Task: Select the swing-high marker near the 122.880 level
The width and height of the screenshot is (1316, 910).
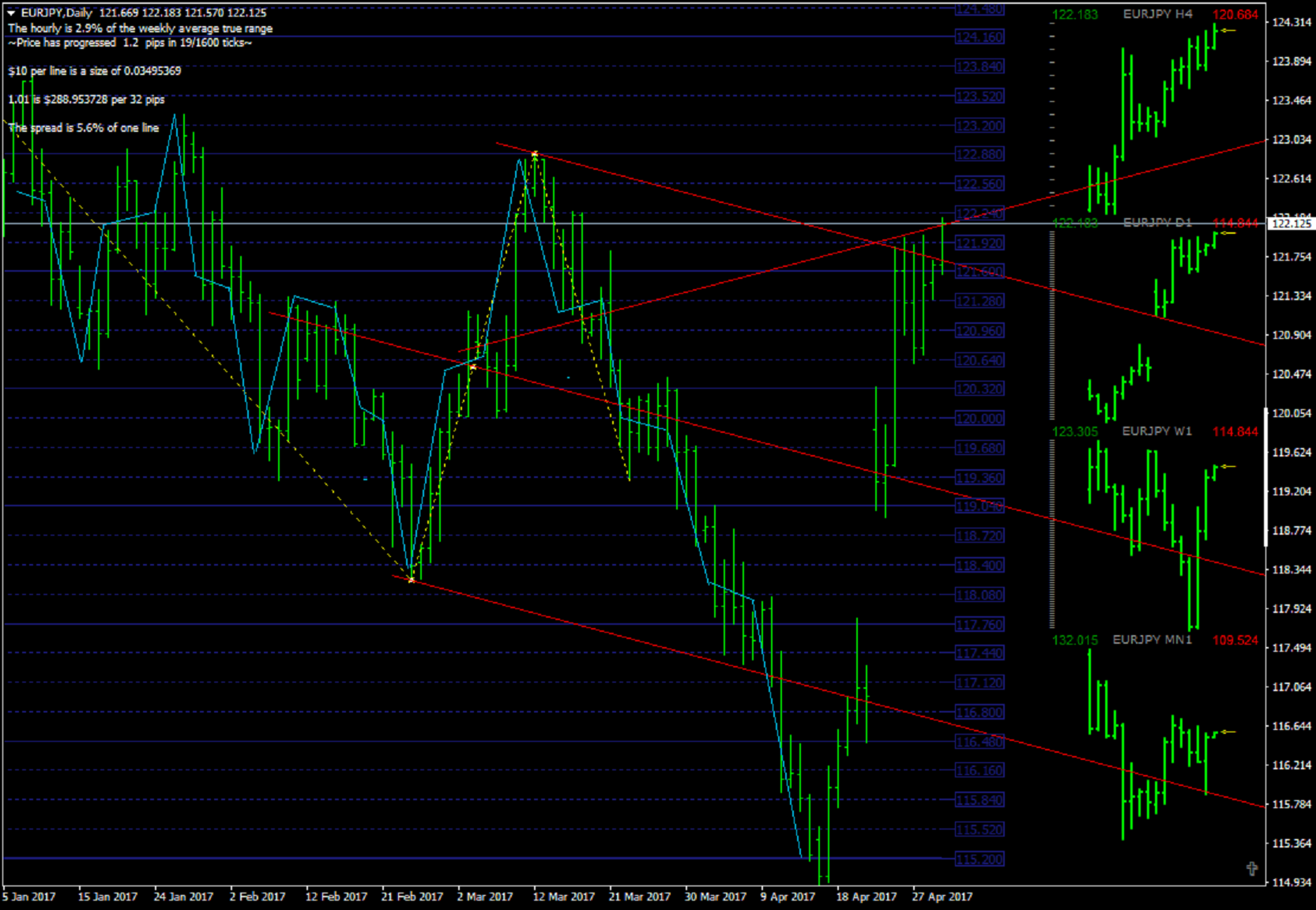Action: (x=535, y=154)
